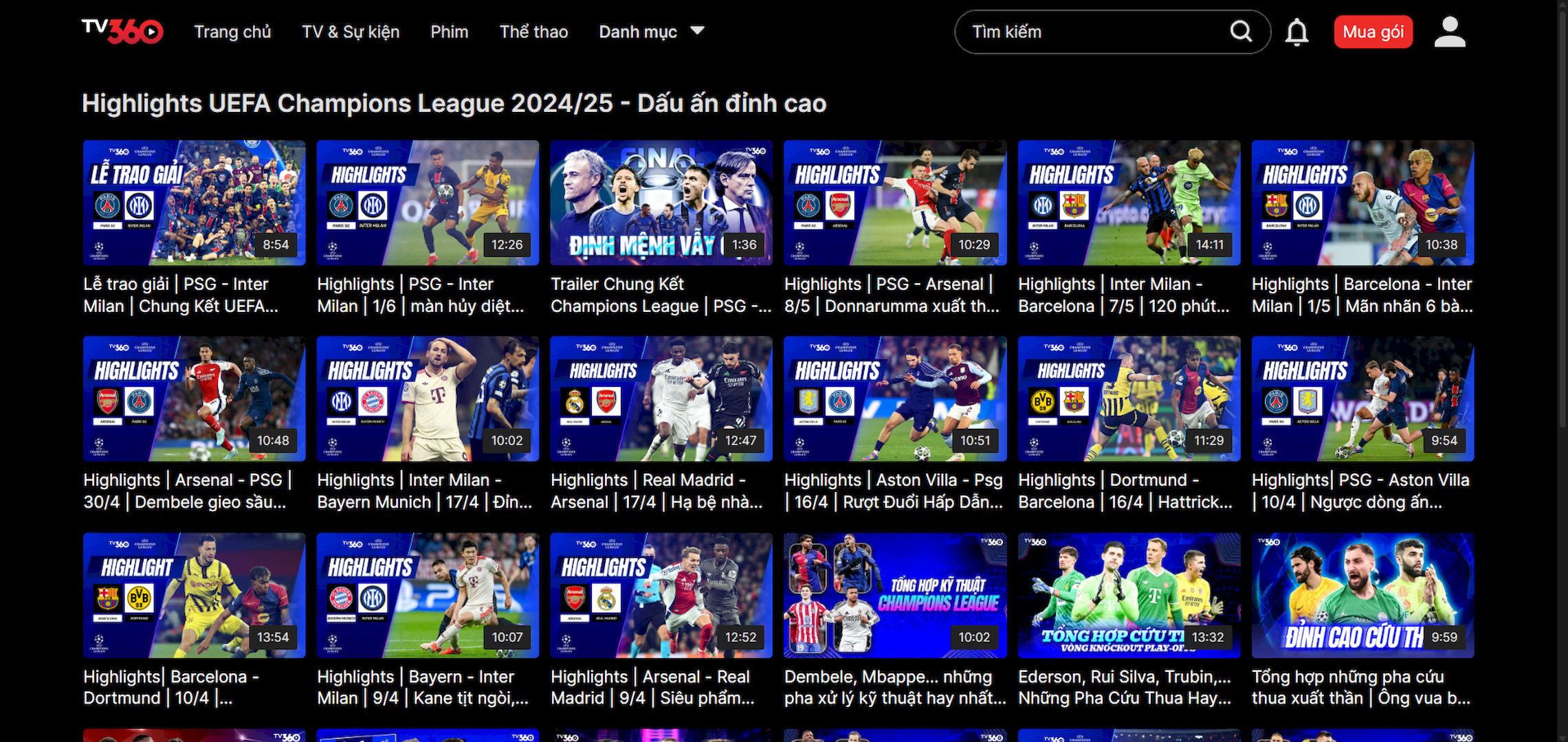Image resolution: width=1568 pixels, height=742 pixels.
Task: Open title Ederson, Rui Silva, Trubin
Action: [x=1125, y=687]
